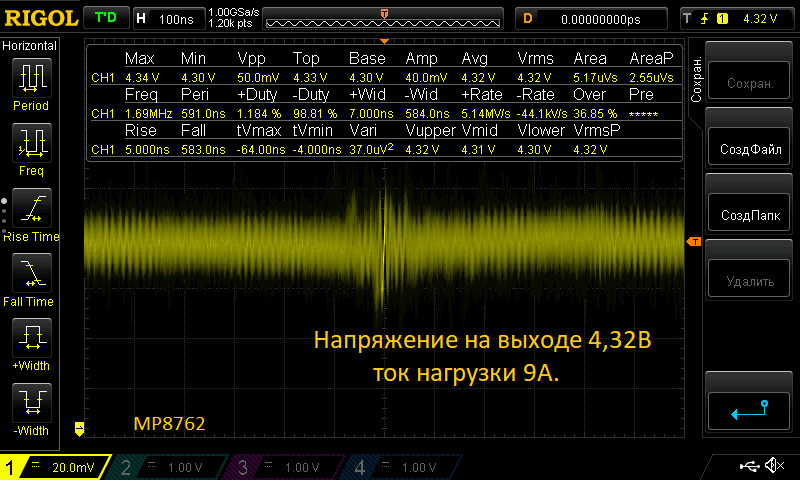Select the Freq measurement icon

pyautogui.click(x=31, y=145)
